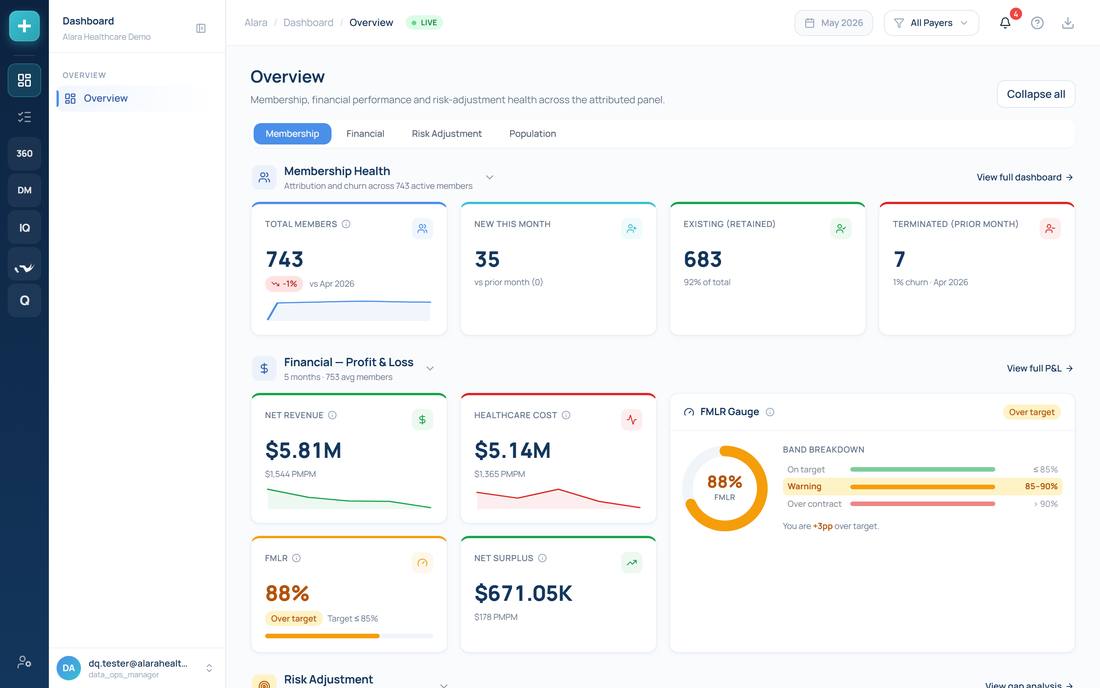Viewport: 1100px width, 688px height.
Task: Click the 88% FMLR donut gauge
Action: (725, 488)
